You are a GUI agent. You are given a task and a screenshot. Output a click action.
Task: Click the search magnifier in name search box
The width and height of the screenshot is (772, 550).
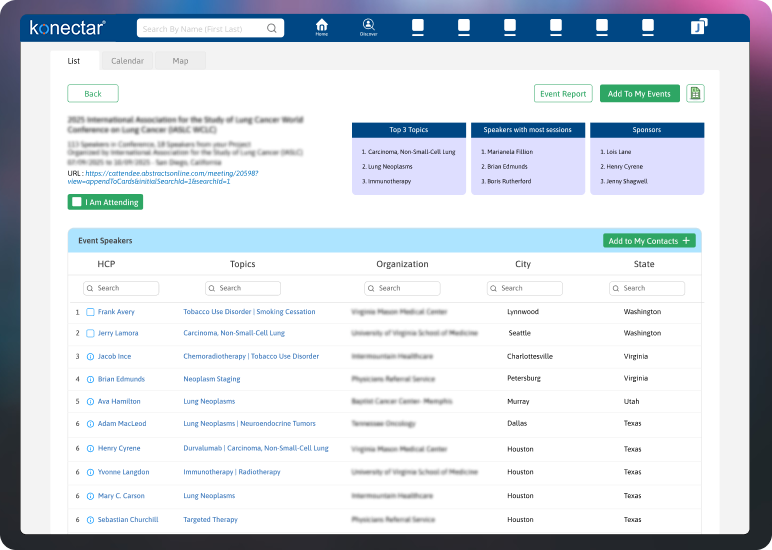pos(272,29)
